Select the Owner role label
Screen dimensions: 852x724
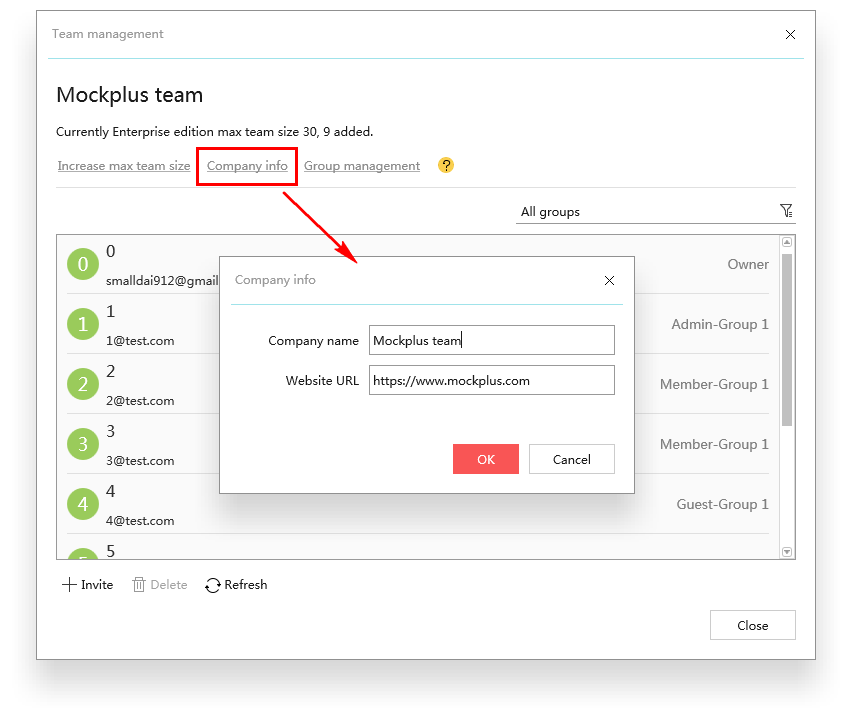tap(748, 264)
